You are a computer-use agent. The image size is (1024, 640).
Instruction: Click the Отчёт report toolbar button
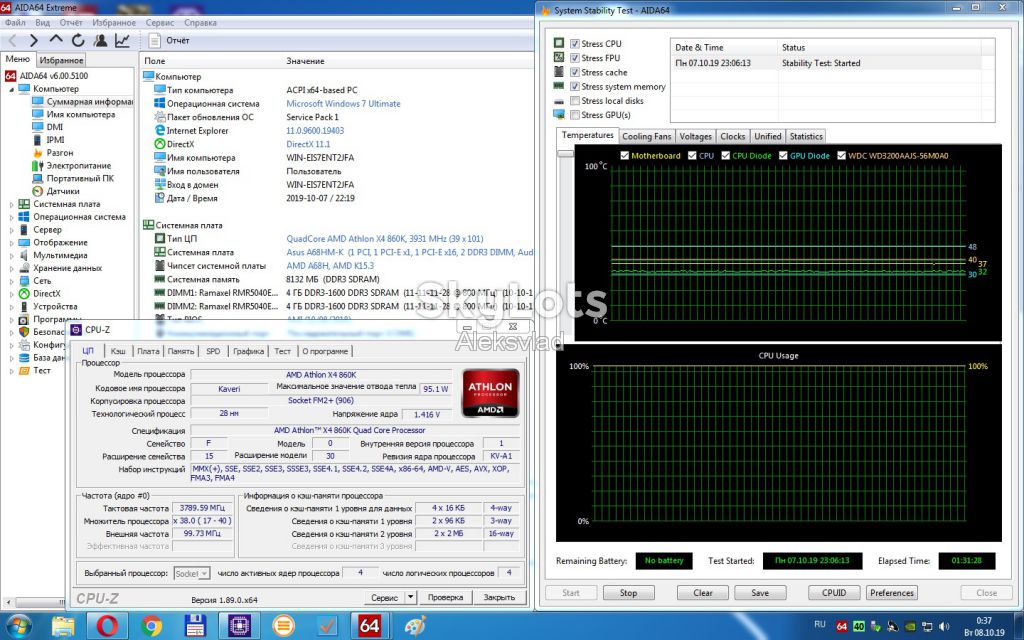169,40
